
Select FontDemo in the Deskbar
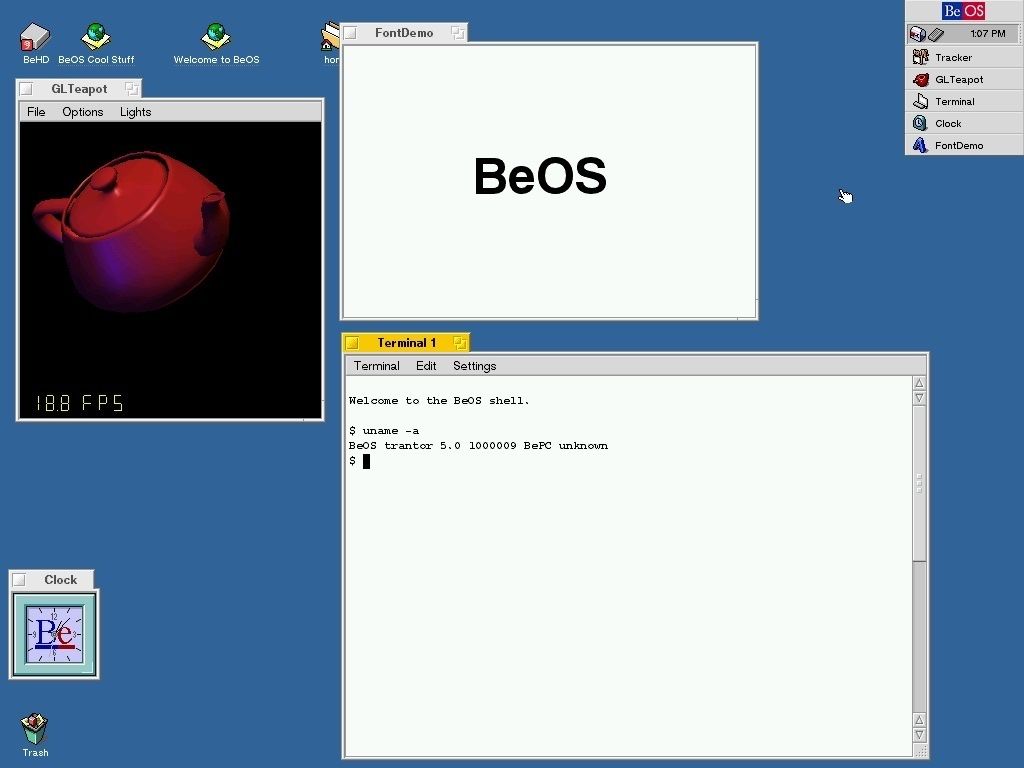[958, 146]
